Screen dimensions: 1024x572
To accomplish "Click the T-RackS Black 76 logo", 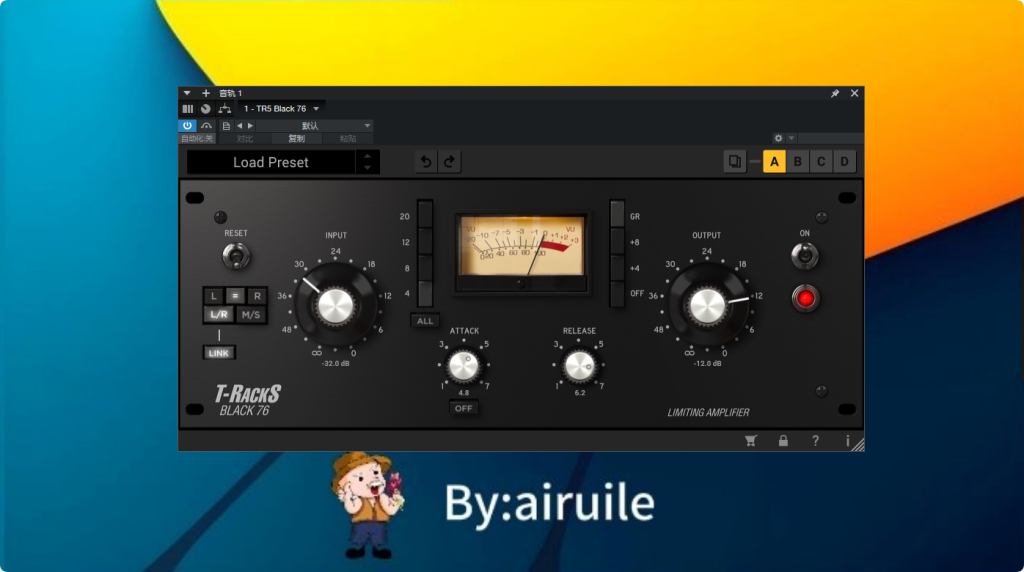I will tap(248, 400).
